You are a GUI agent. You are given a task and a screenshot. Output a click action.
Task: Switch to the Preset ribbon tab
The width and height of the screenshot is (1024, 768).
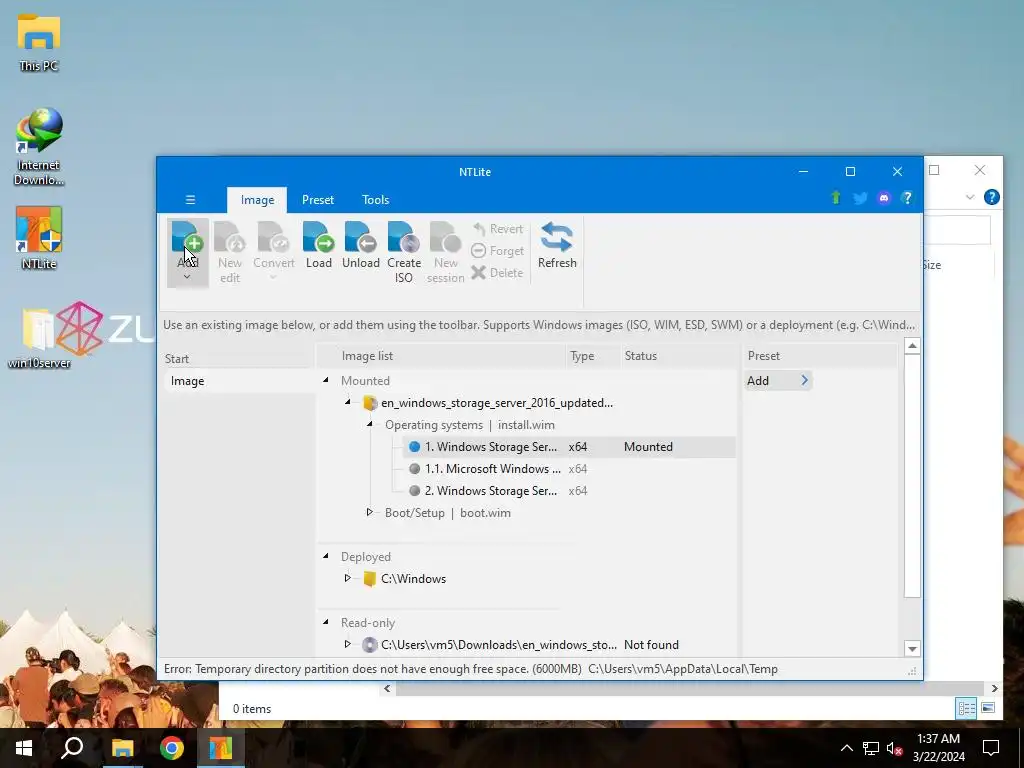click(317, 200)
